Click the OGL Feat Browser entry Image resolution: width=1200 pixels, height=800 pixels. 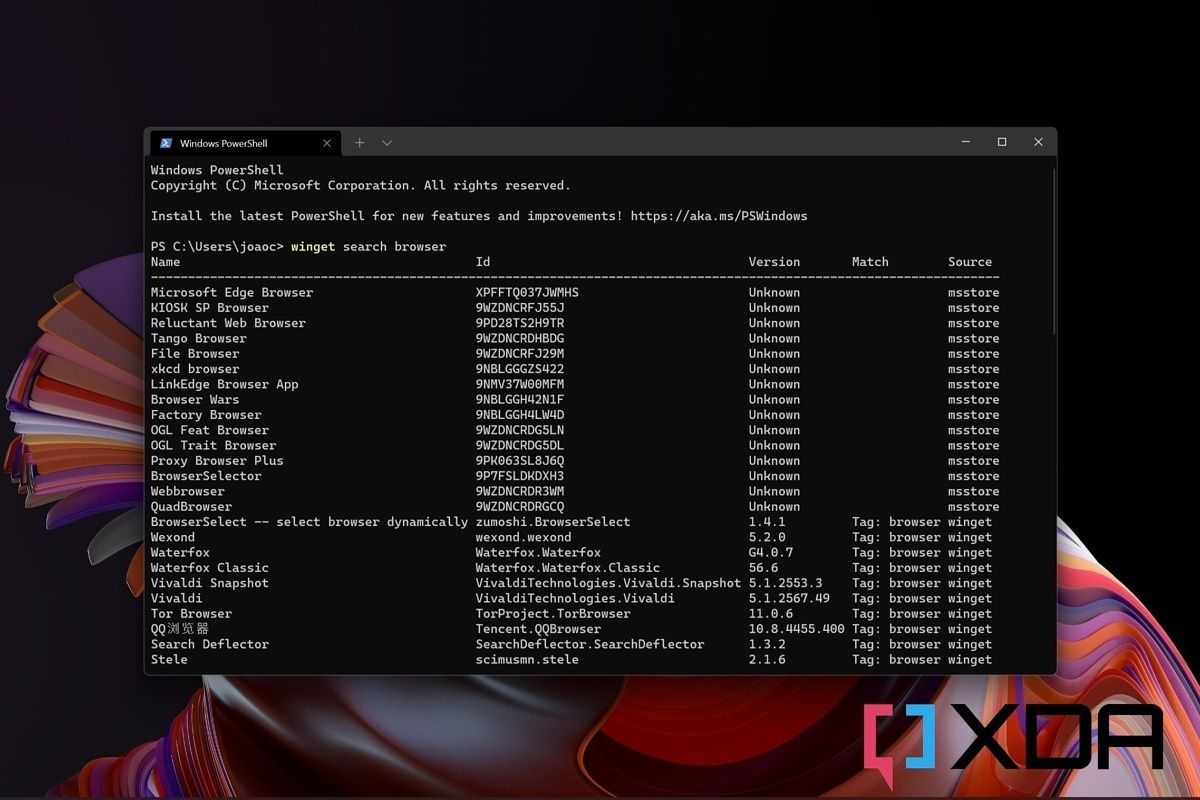[210, 431]
